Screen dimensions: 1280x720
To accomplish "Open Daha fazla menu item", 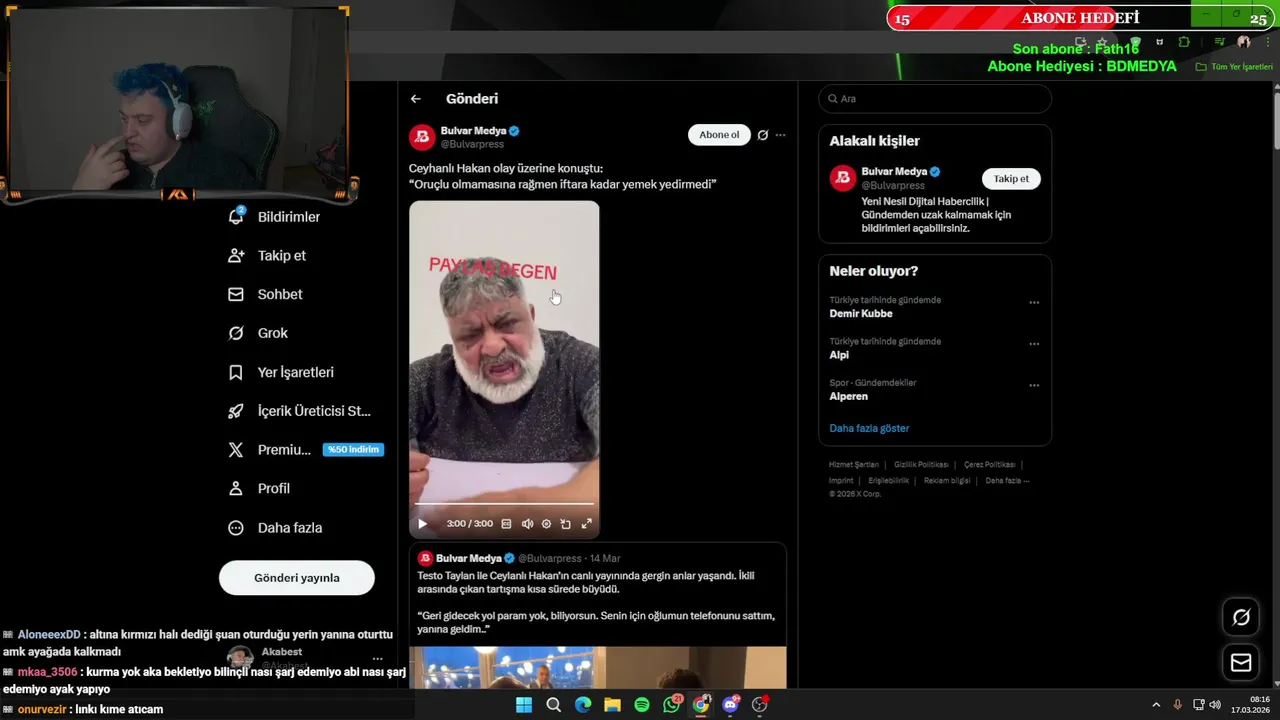I will click(x=290, y=528).
